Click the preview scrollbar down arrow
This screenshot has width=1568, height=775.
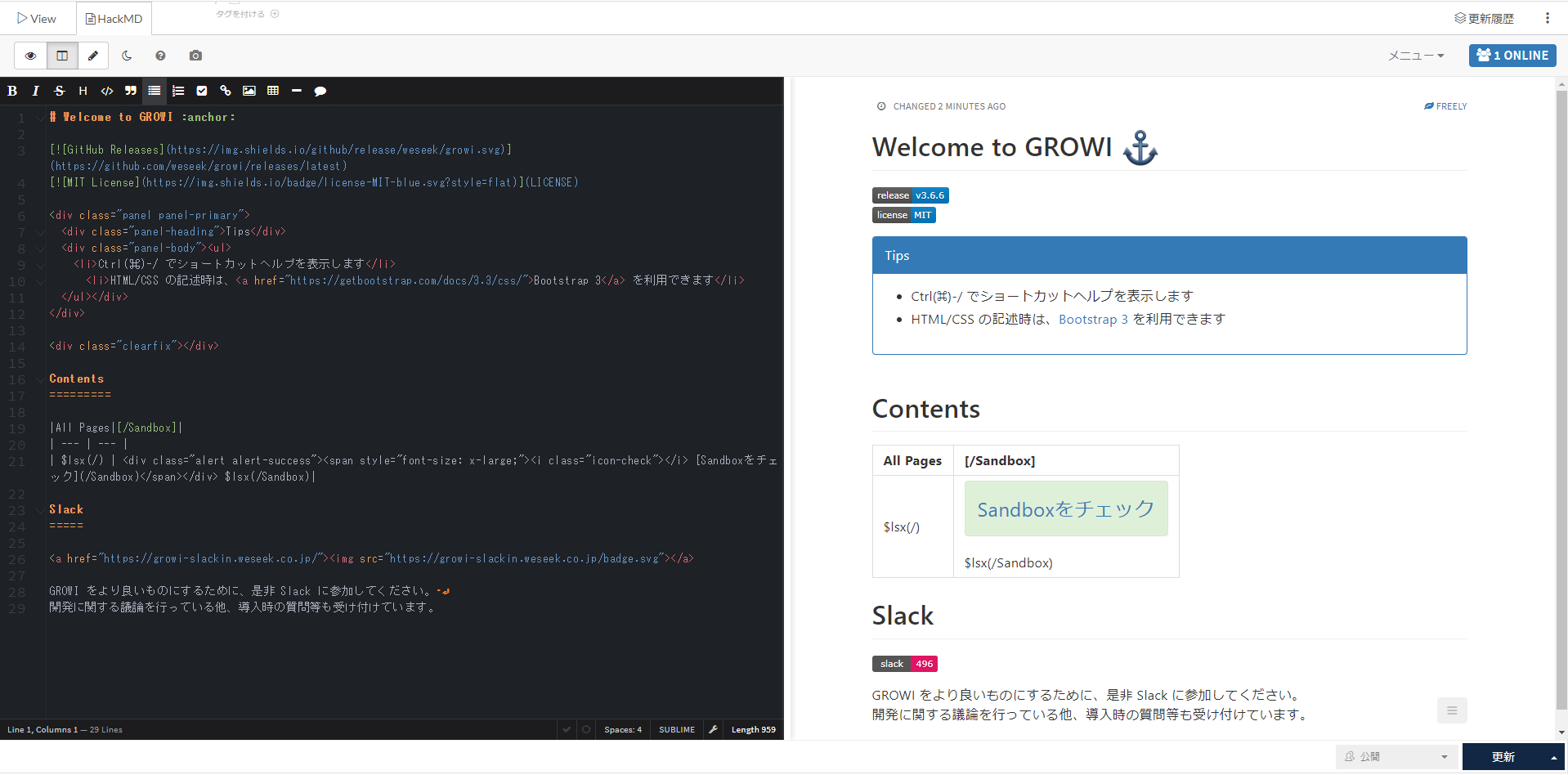click(1561, 733)
